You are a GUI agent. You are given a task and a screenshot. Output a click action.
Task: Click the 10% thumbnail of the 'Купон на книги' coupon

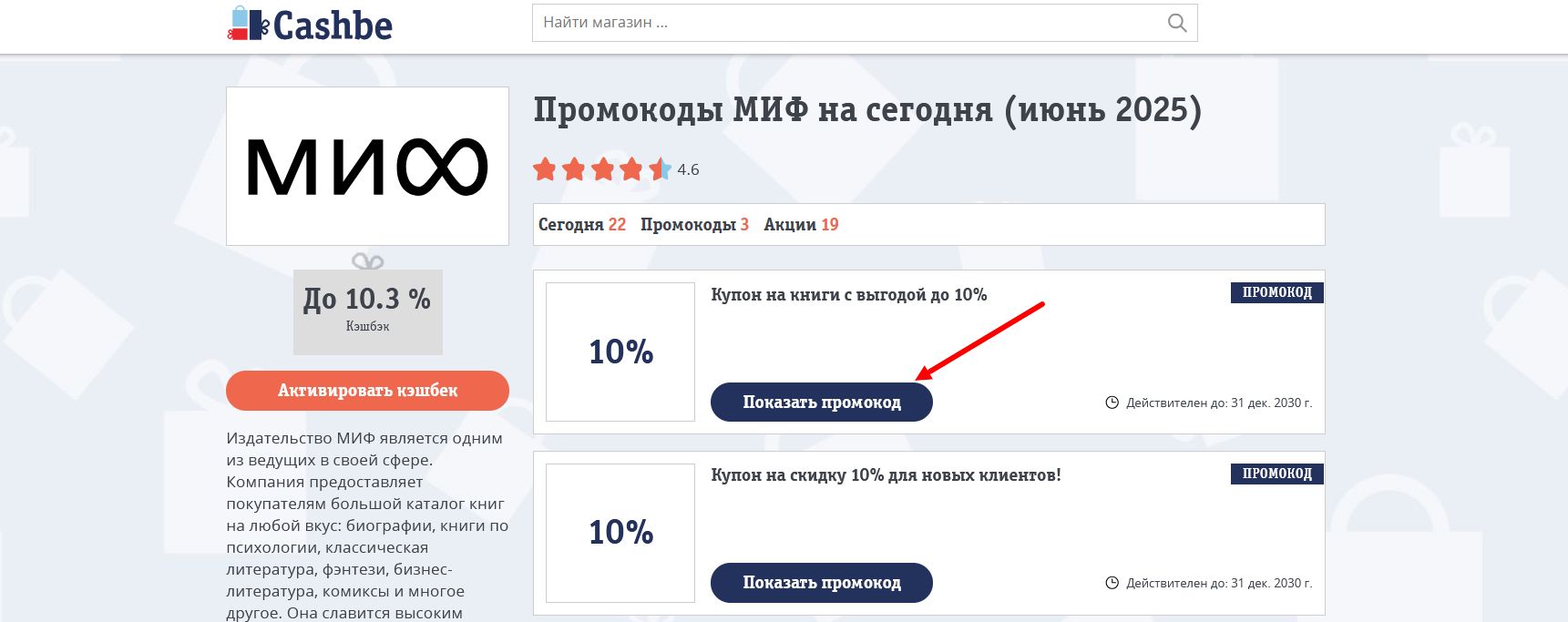[x=620, y=352]
